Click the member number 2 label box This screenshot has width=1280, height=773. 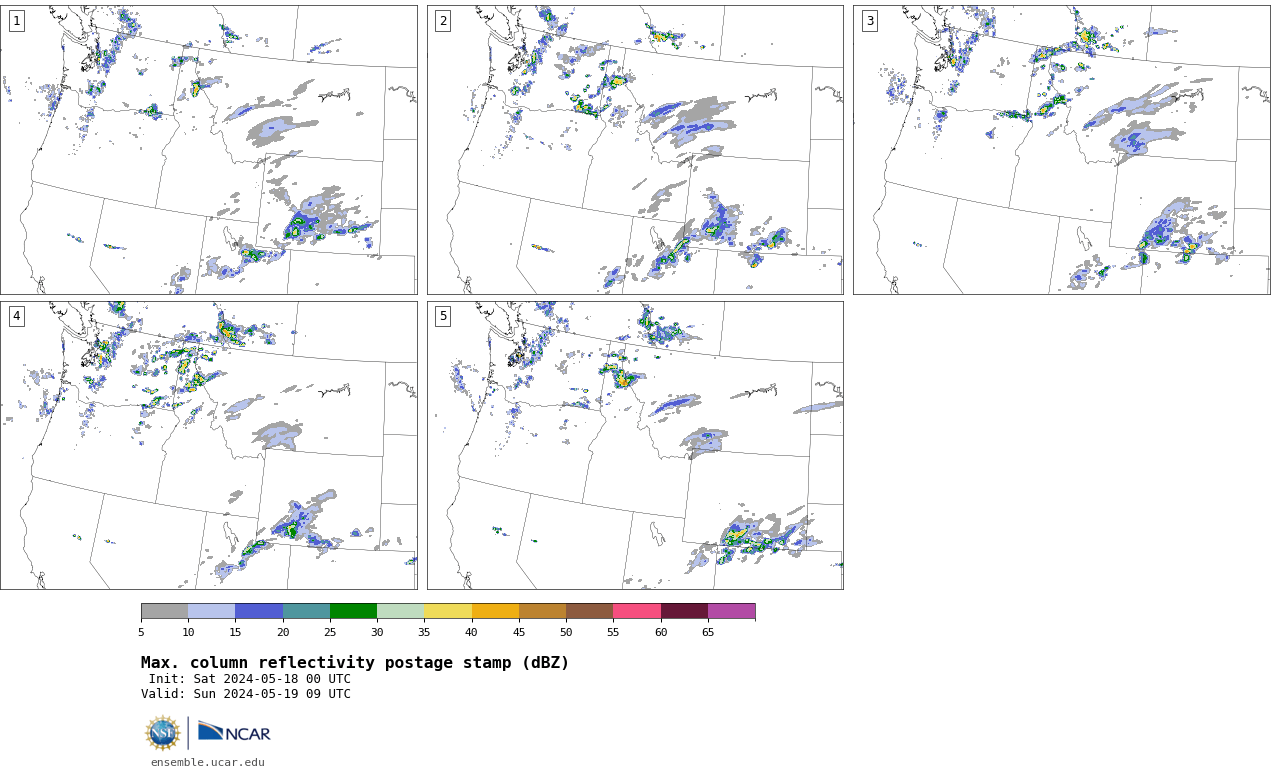point(443,21)
